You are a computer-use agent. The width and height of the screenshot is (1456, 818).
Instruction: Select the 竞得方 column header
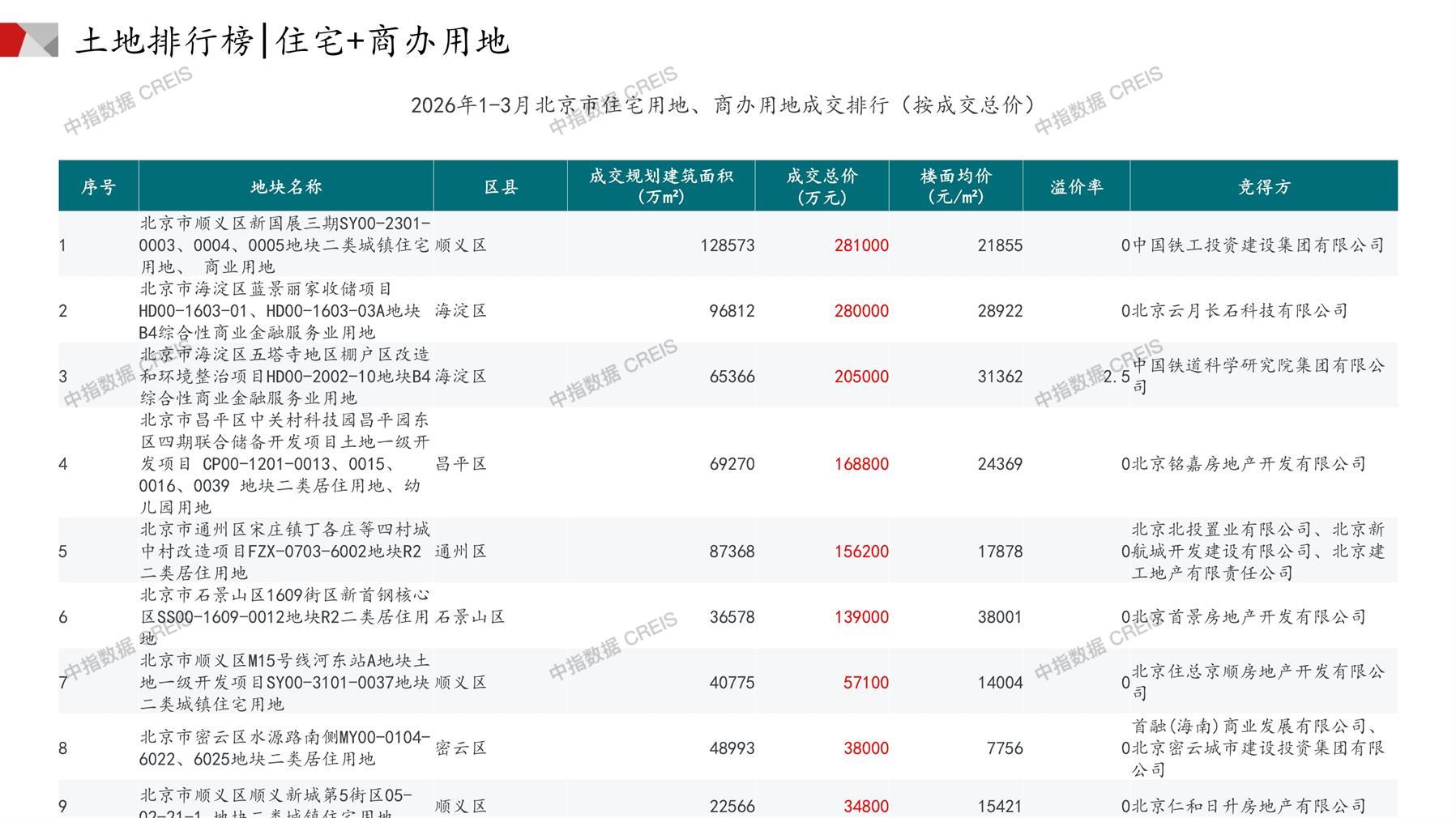tap(1264, 187)
